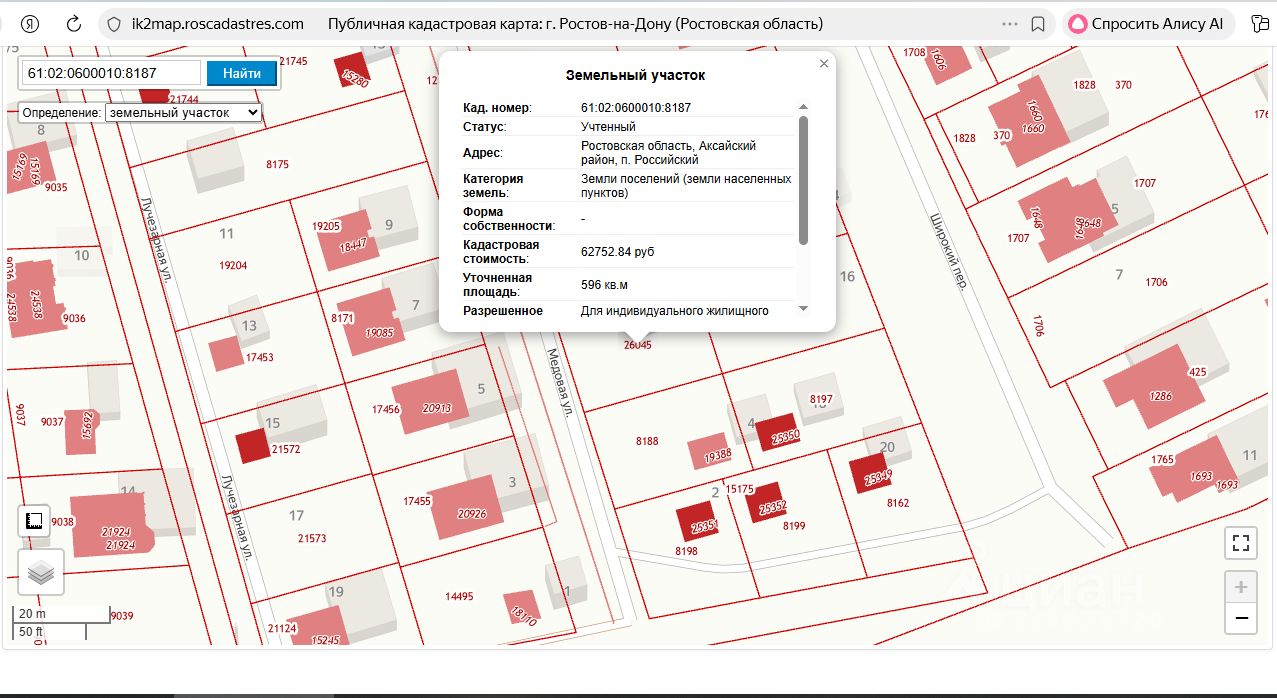Reload the page in browser
Viewport: 1277px width, 698px height.
pos(73,24)
